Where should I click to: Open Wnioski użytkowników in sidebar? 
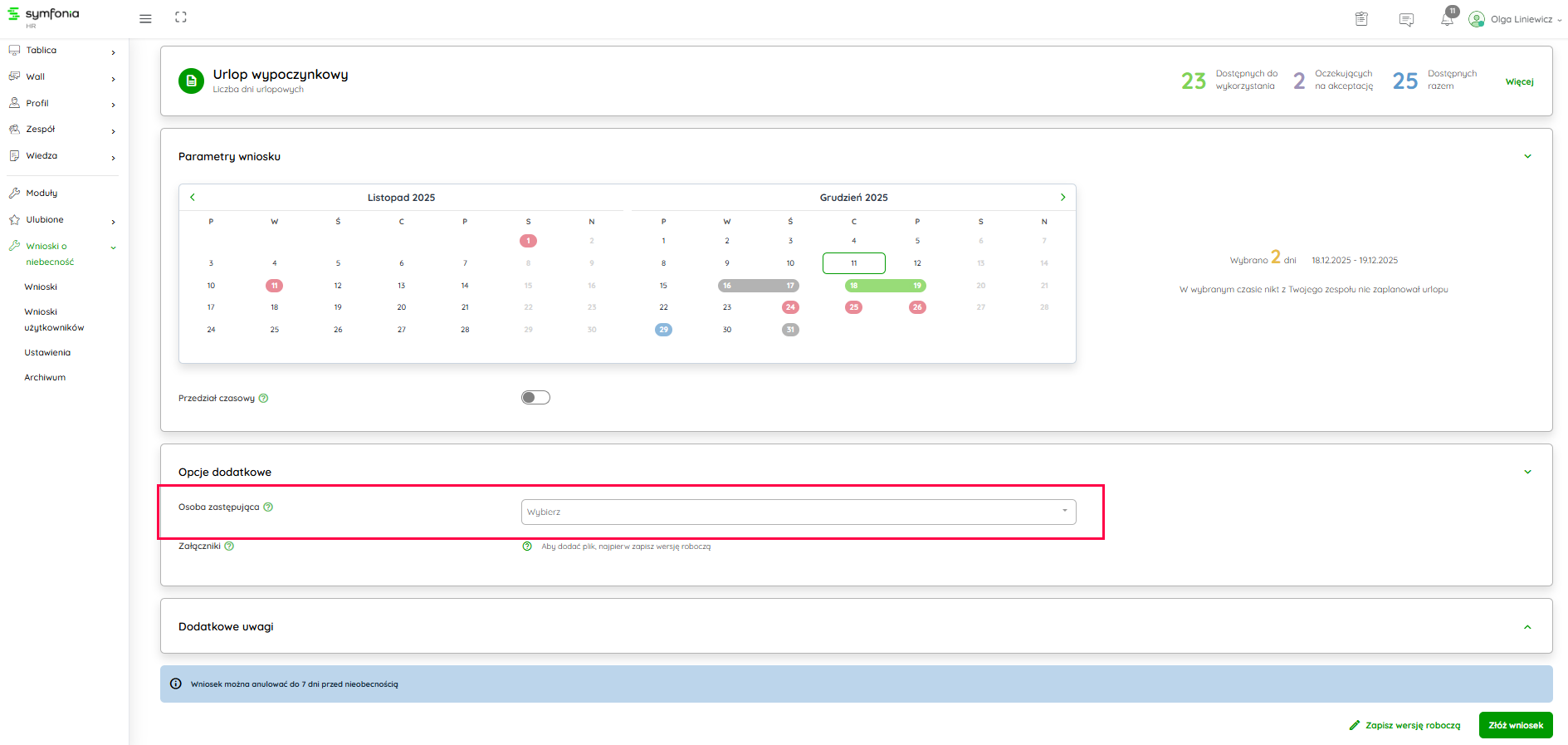coord(54,320)
